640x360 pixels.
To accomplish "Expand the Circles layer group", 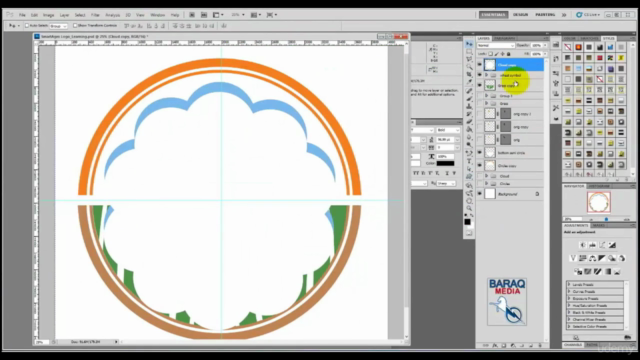I will [487, 184].
